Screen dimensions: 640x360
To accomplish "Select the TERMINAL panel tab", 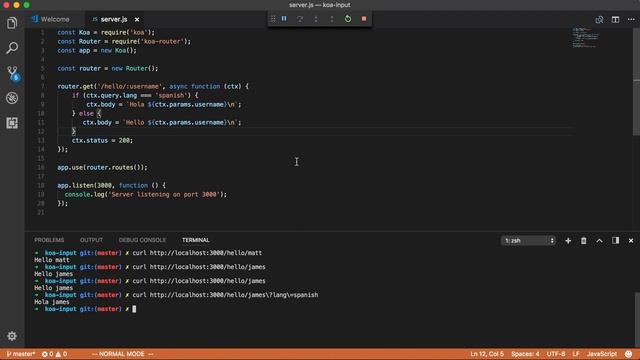I will coord(196,240).
